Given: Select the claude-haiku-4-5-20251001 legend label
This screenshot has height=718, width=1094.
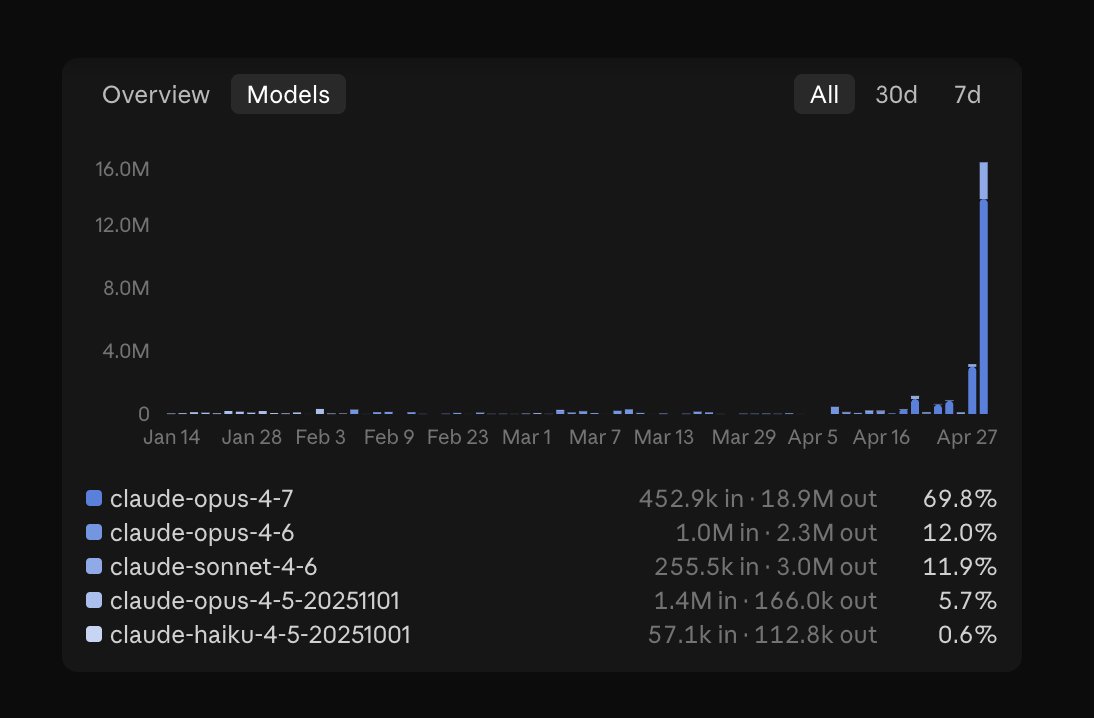Looking at the screenshot, I should 260,635.
